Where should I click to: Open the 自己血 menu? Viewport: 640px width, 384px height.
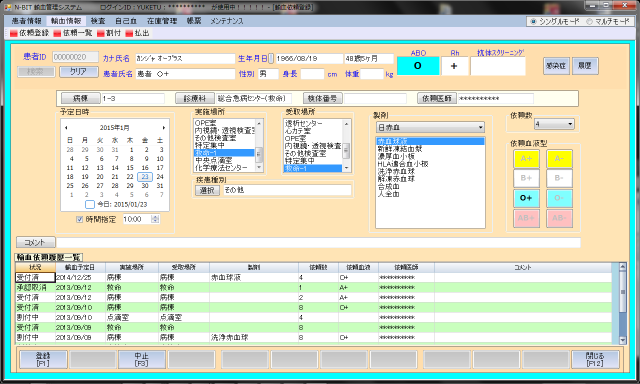[126, 21]
